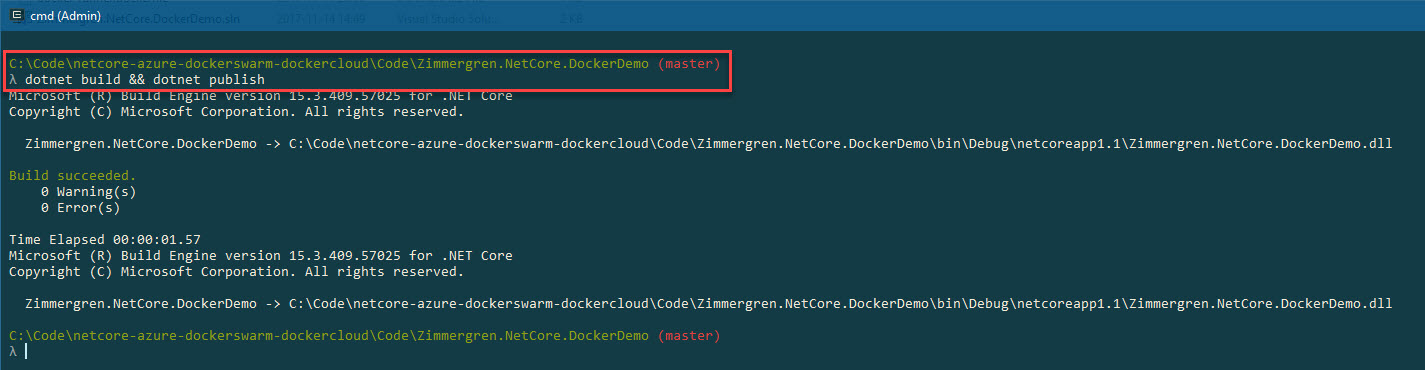Click the second 'Copyright (C) Microsoft Corporation' line
The height and width of the screenshot is (370, 1425).
236,272
